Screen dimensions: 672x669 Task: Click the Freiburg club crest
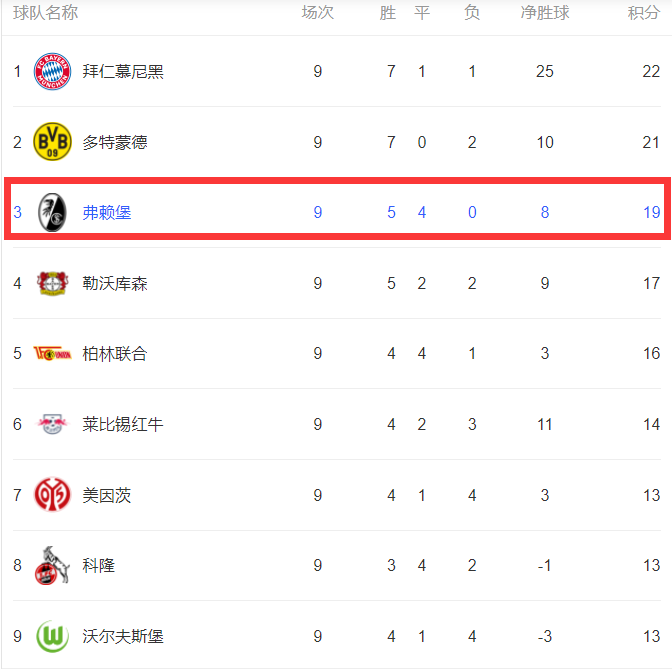(52, 212)
